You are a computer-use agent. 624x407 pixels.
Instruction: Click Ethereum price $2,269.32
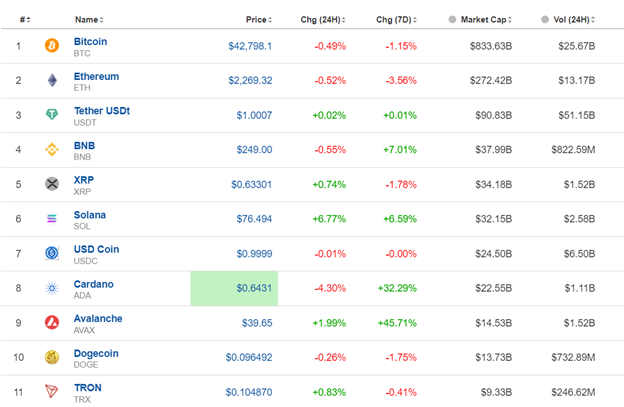coord(250,80)
